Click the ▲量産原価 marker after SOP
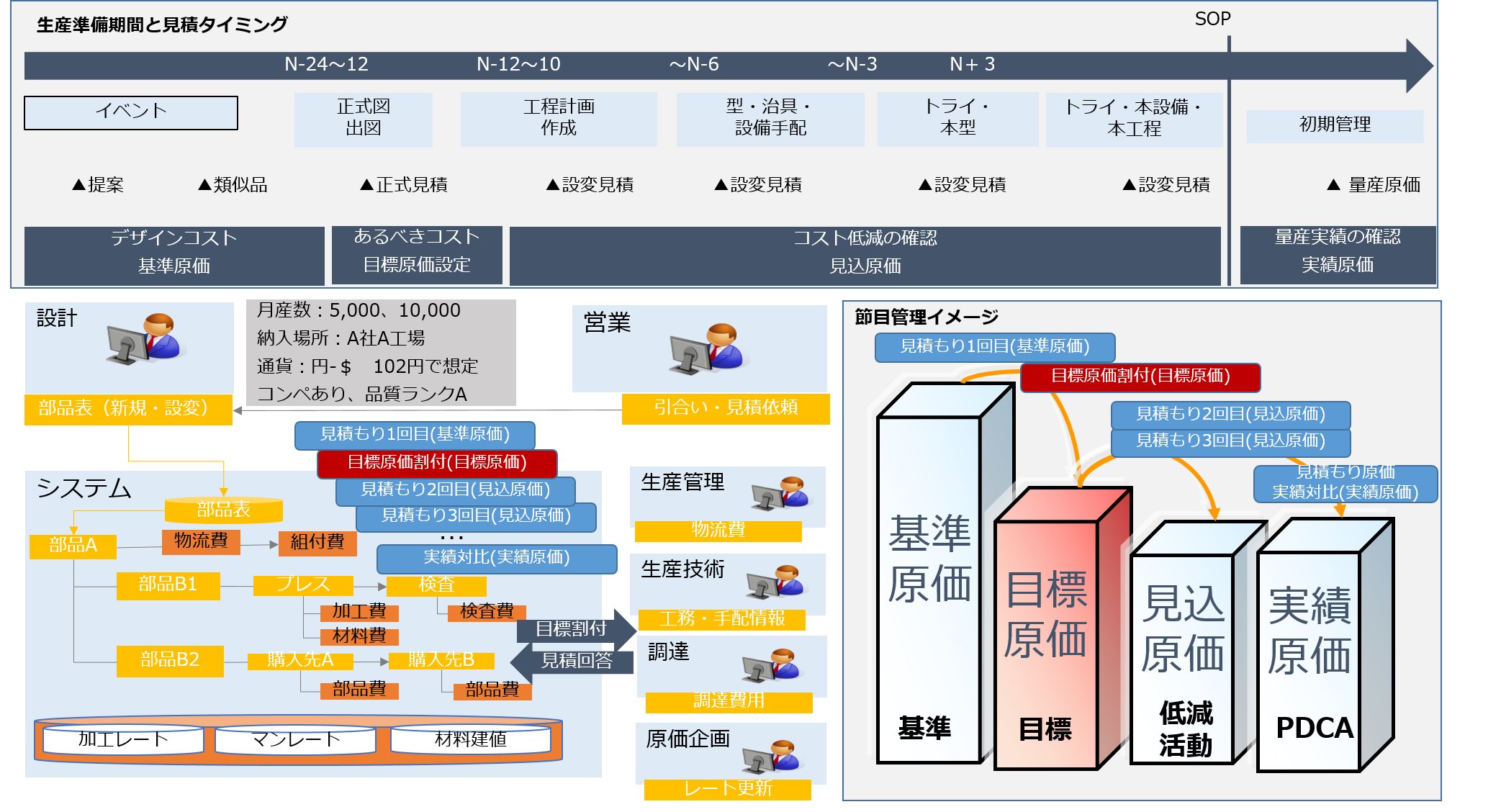The height and width of the screenshot is (812, 1501). pyautogui.click(x=1374, y=185)
